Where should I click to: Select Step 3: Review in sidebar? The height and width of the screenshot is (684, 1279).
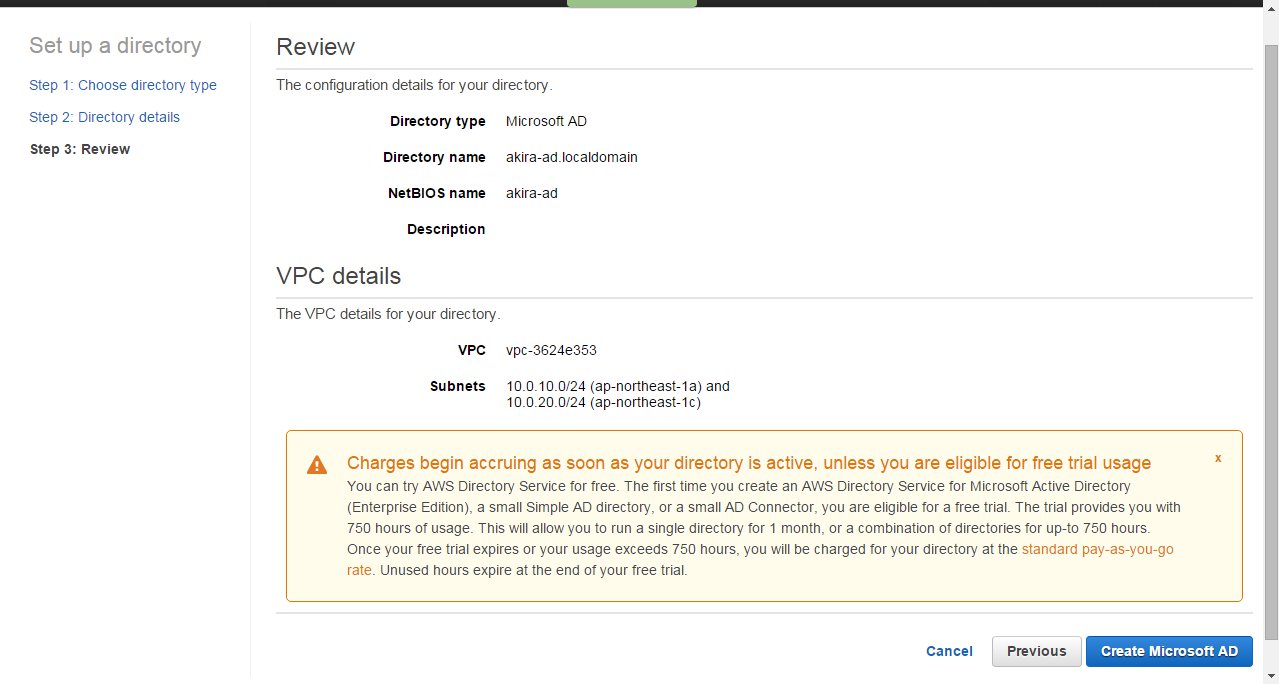coord(80,149)
